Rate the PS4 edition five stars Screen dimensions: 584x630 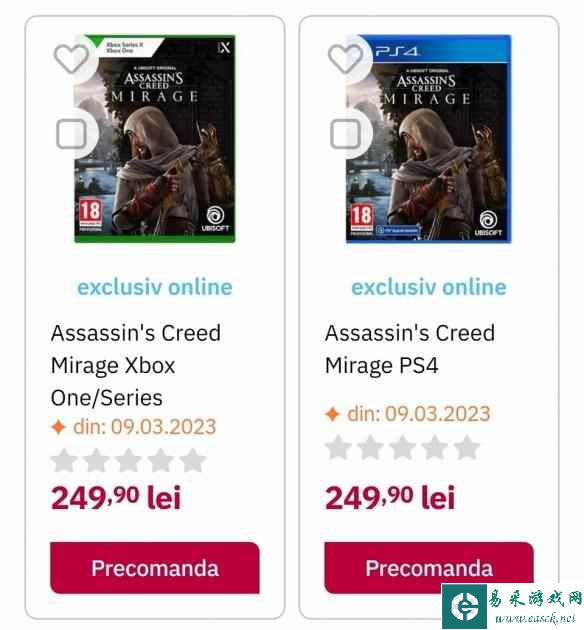coord(467,448)
